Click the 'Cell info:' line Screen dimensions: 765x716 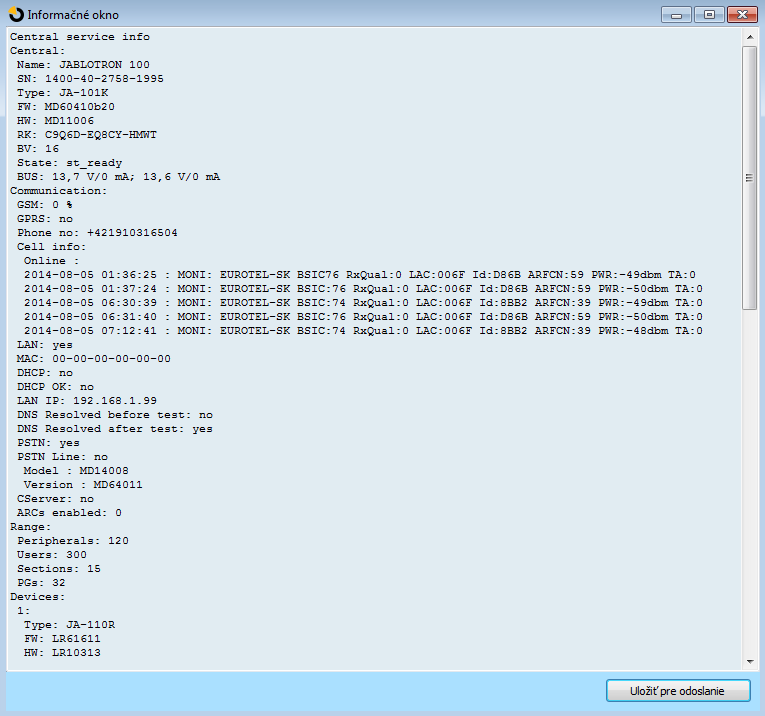(52, 247)
